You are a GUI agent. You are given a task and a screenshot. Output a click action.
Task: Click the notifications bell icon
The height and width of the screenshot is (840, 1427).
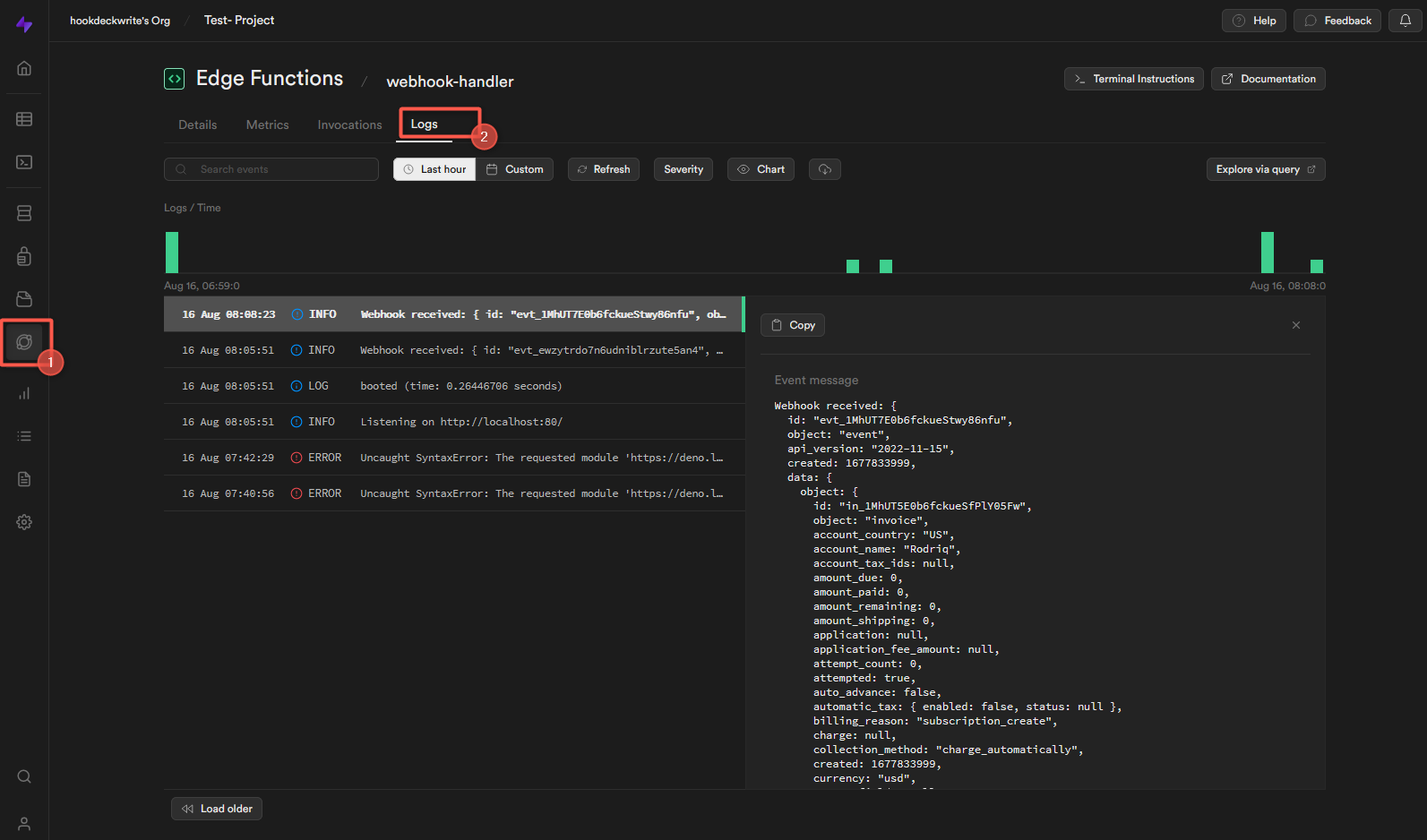click(x=1405, y=21)
